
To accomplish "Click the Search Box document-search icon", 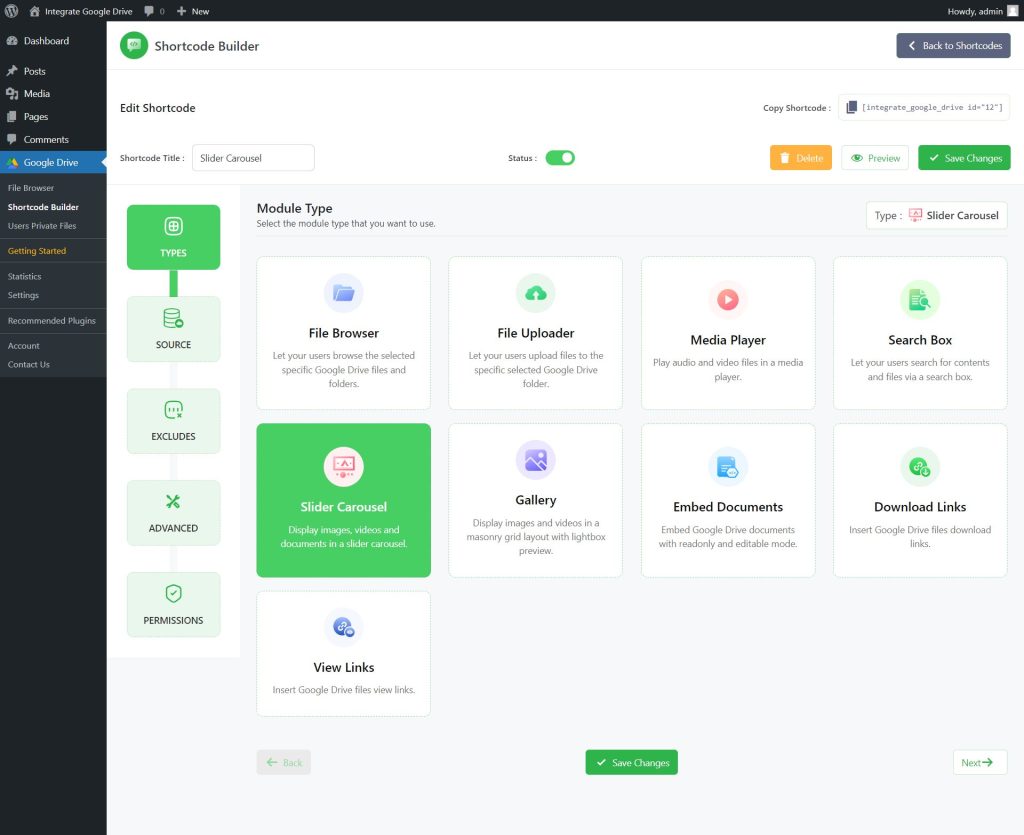I will [x=920, y=300].
